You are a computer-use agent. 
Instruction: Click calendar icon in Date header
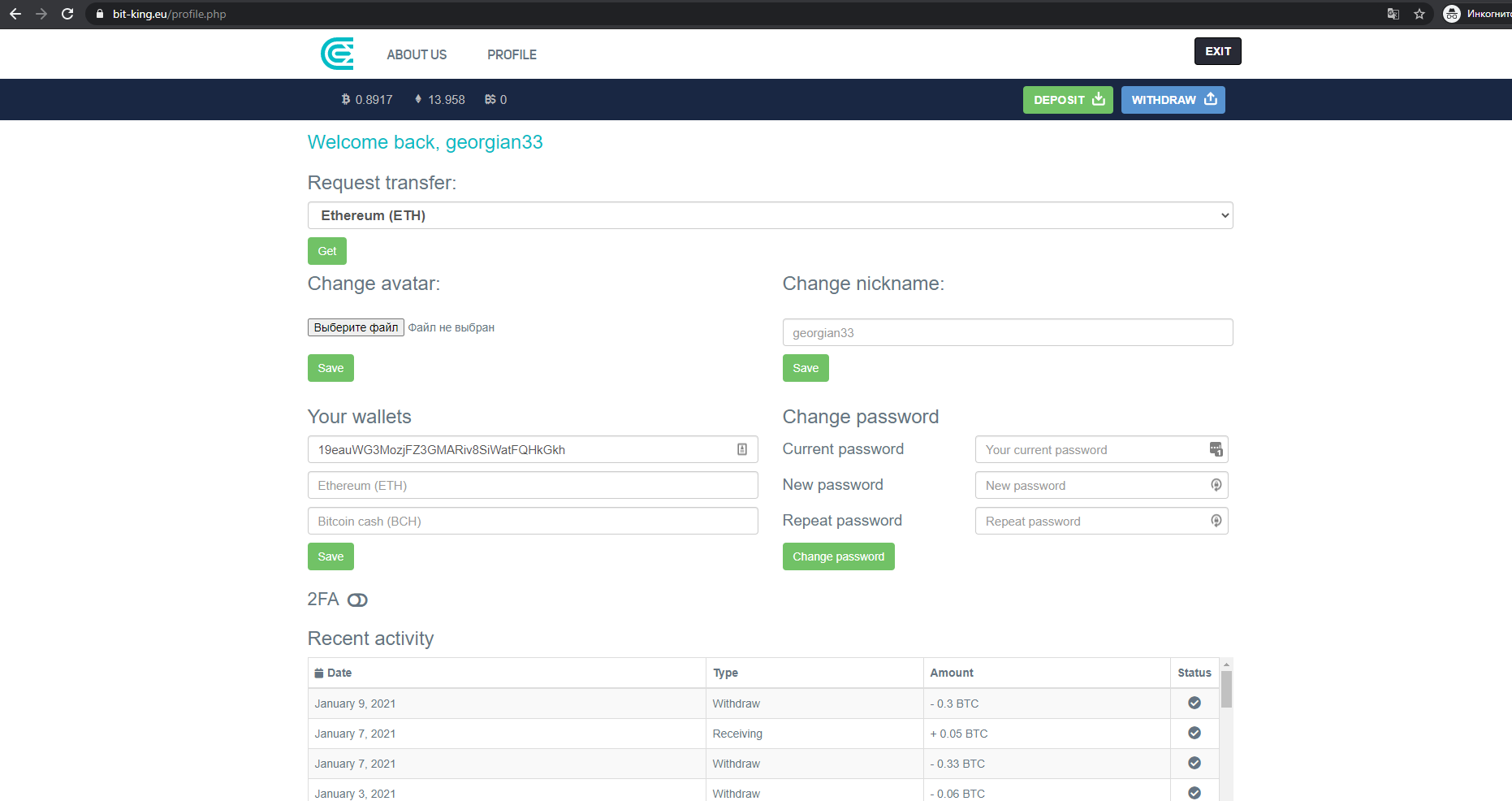[319, 673]
